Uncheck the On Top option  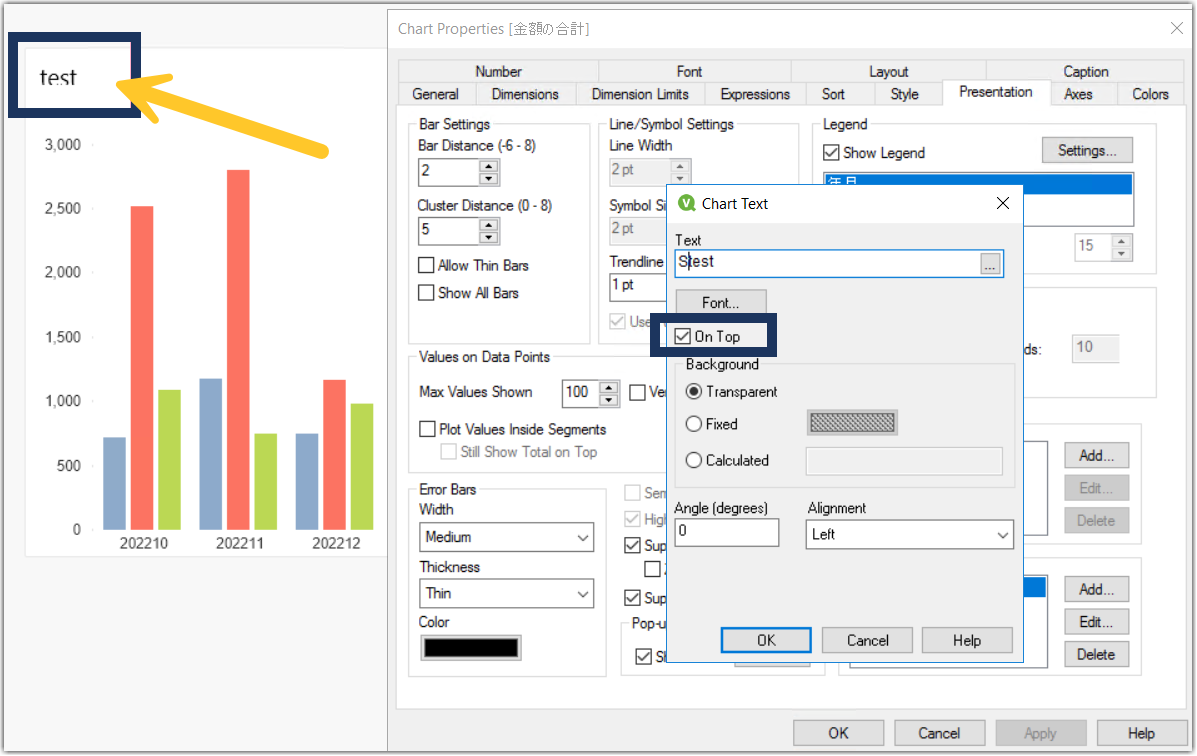(x=682, y=336)
